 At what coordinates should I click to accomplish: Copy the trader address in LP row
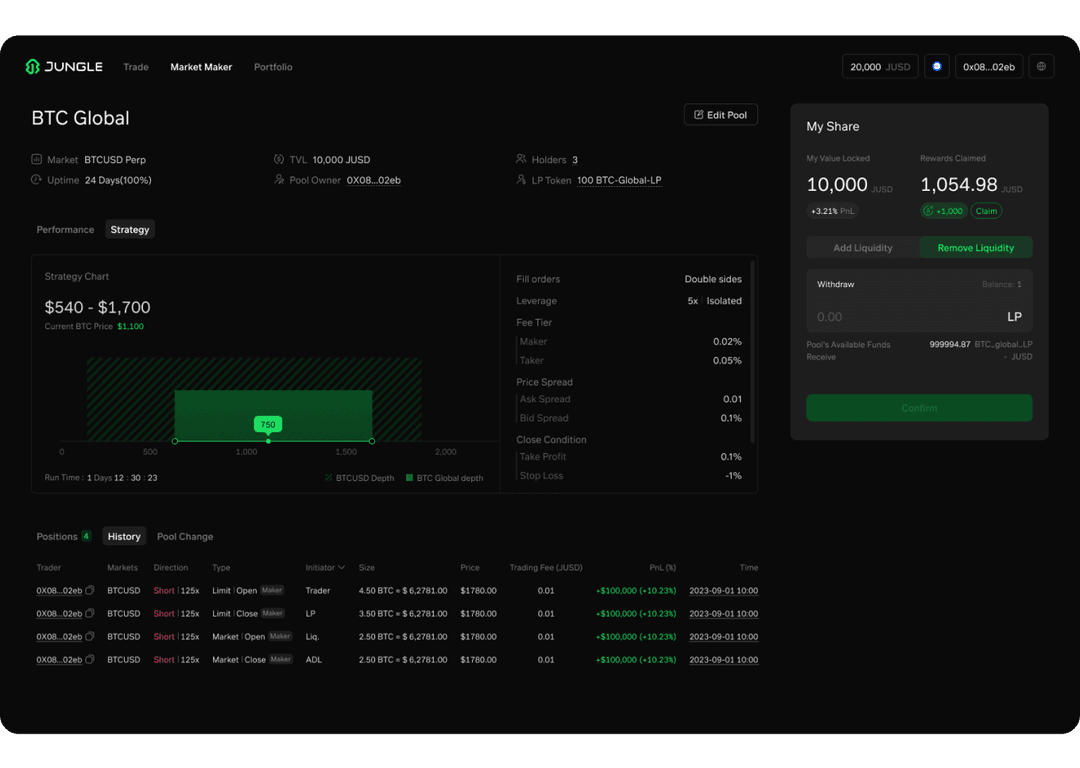coord(90,614)
